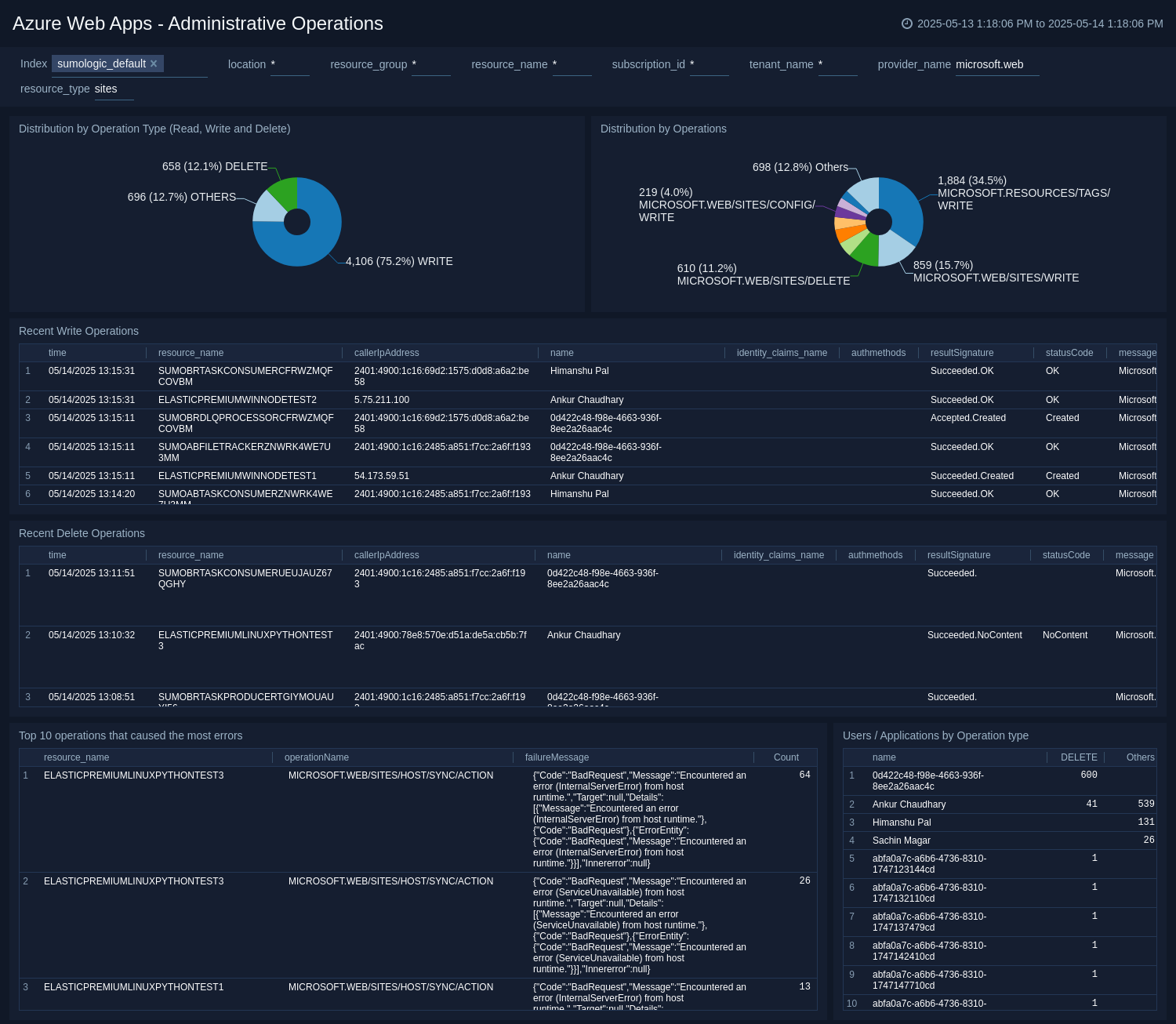Open Top 10 operations error panel title
Screen dimensions: 1176x1024
(x=131, y=735)
